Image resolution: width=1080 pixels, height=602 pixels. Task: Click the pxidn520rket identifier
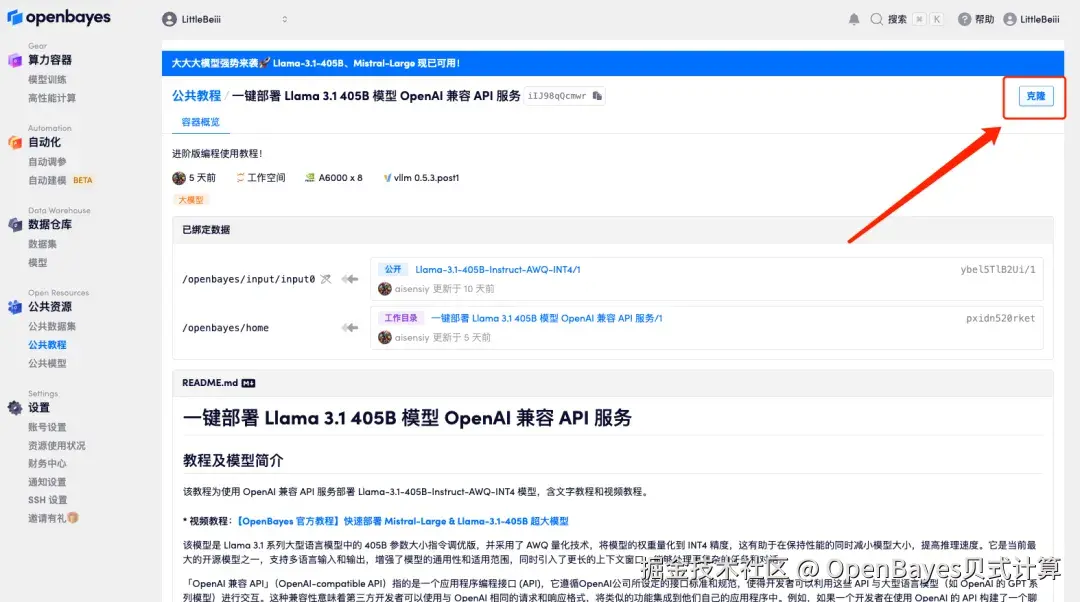pos(1001,318)
